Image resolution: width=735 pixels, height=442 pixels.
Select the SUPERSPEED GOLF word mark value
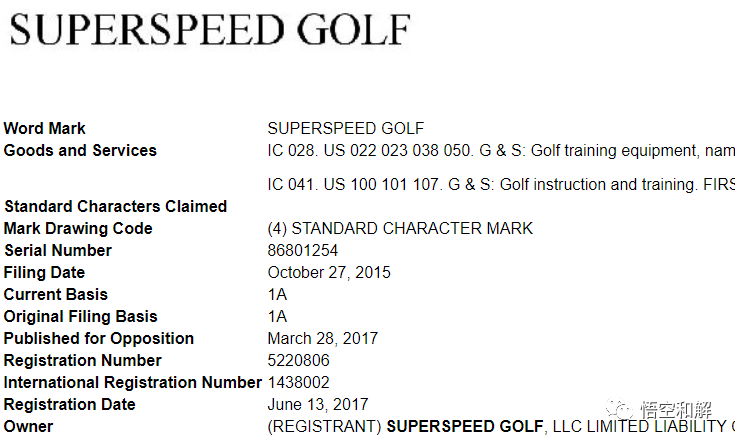[345, 128]
